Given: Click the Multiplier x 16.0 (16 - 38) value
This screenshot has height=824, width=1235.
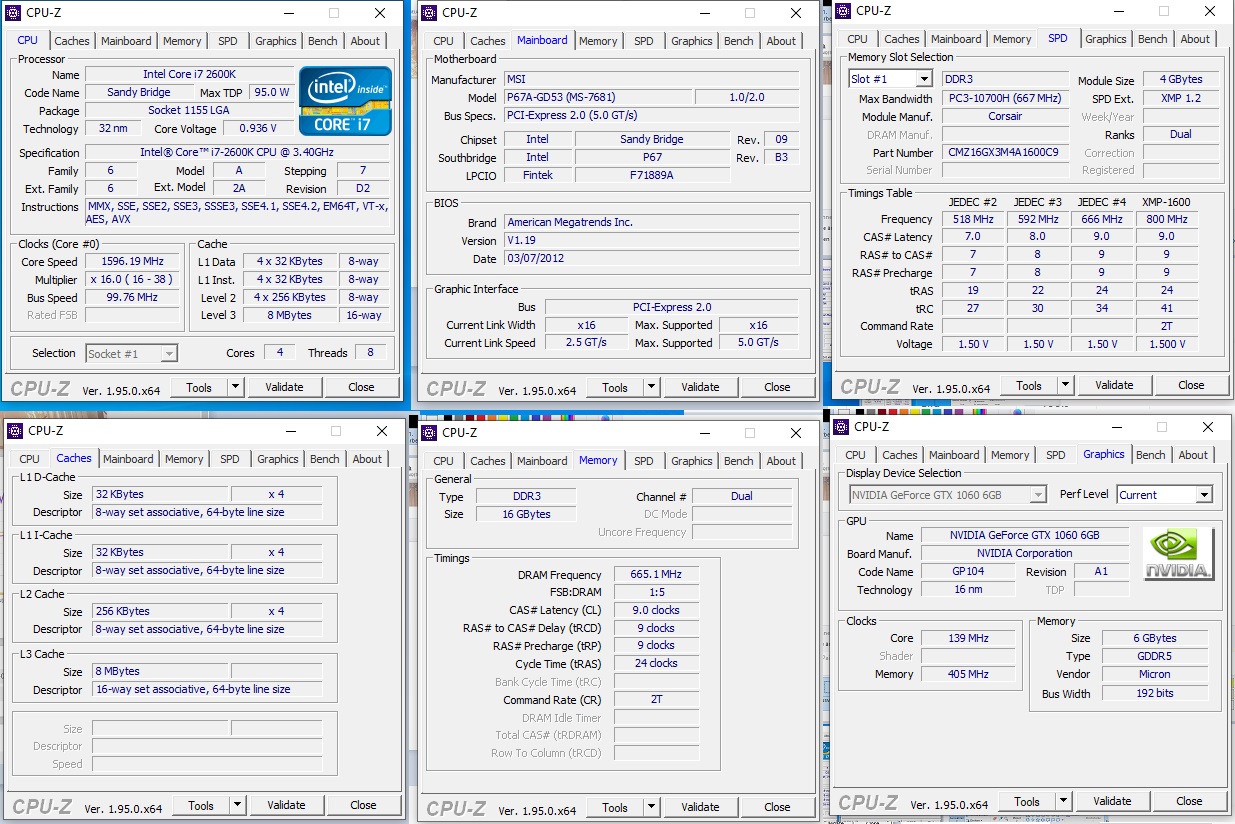Looking at the screenshot, I should pyautogui.click(x=134, y=280).
